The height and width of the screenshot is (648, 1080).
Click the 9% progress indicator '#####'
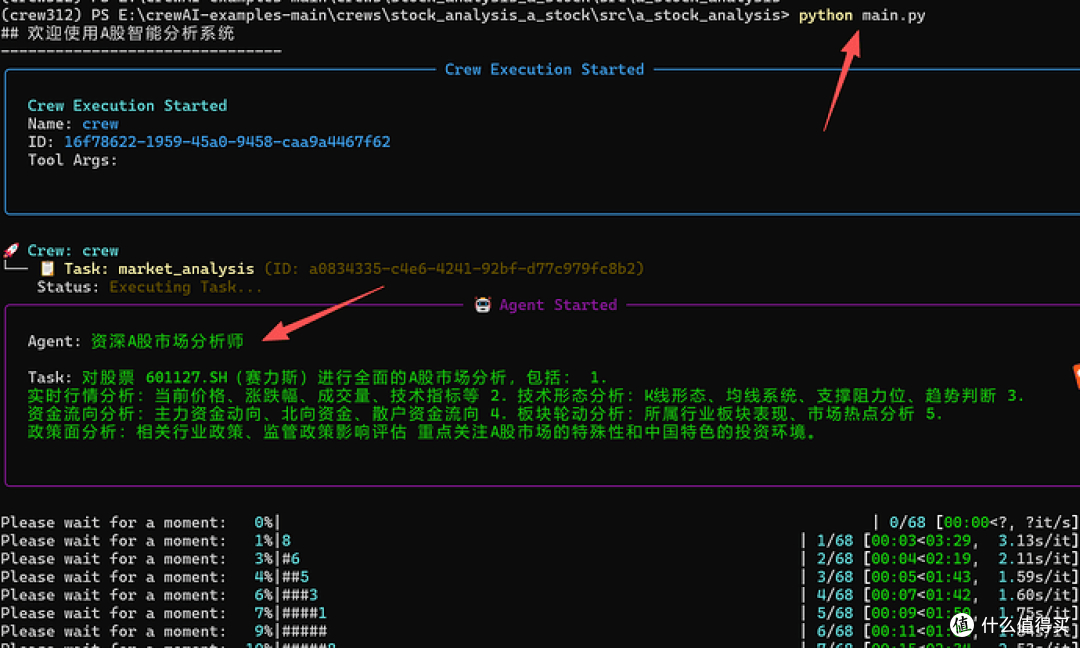304,631
